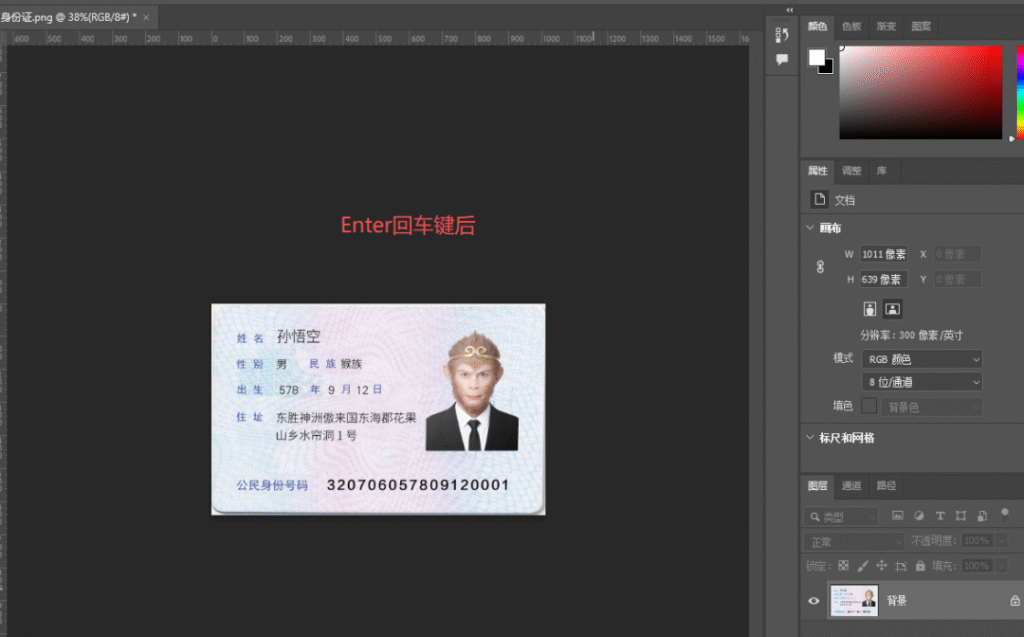Screen dimensions: 1024x637
Task: Select the 背景 layer name
Action: pos(897,600)
